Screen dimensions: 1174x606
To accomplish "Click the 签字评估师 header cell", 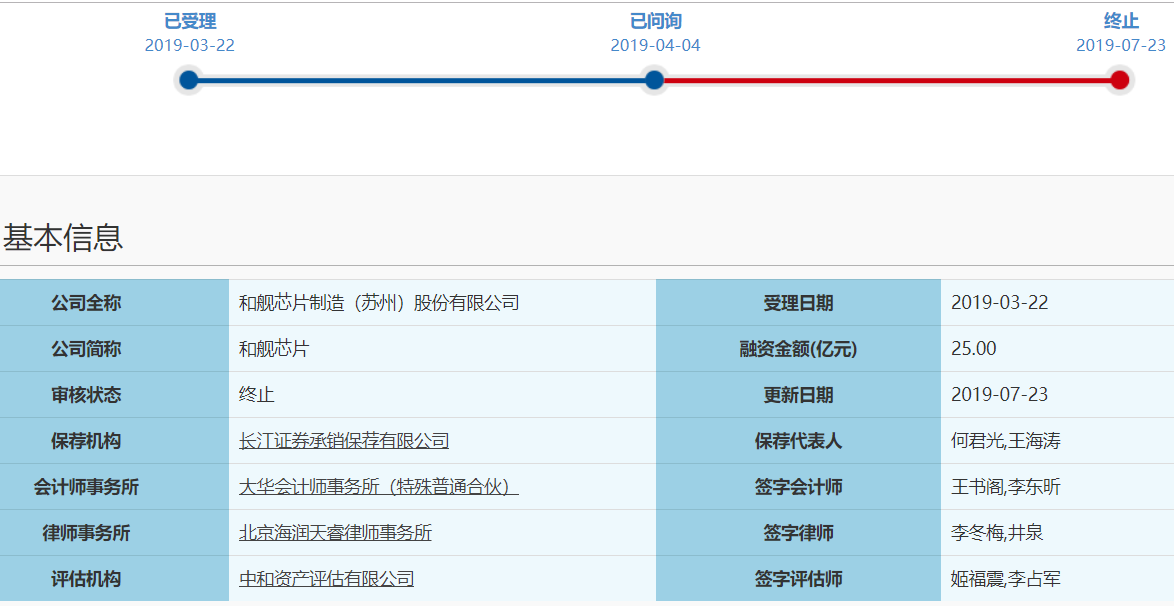I will (798, 578).
